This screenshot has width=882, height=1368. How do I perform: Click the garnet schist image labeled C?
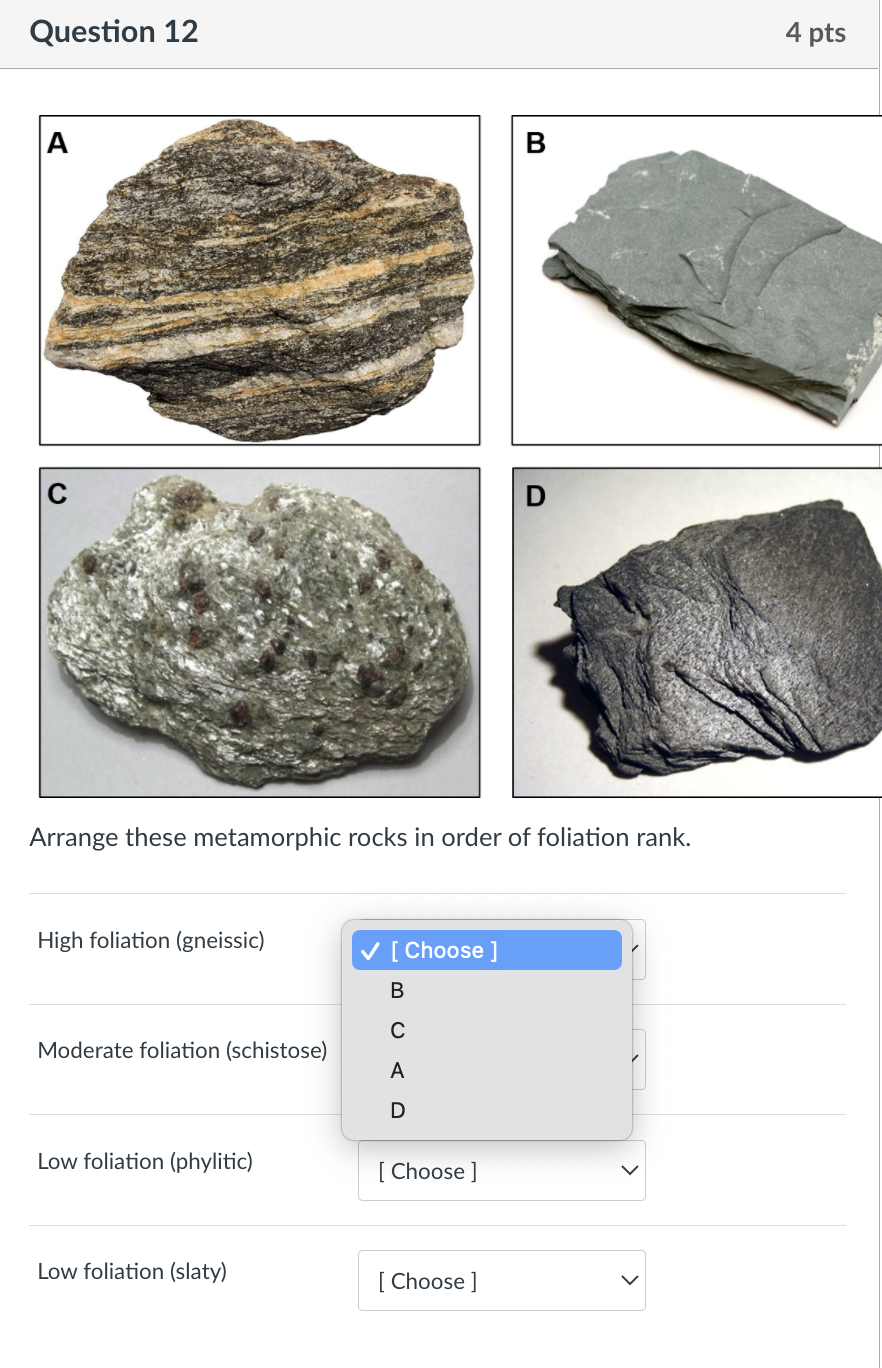[260, 632]
